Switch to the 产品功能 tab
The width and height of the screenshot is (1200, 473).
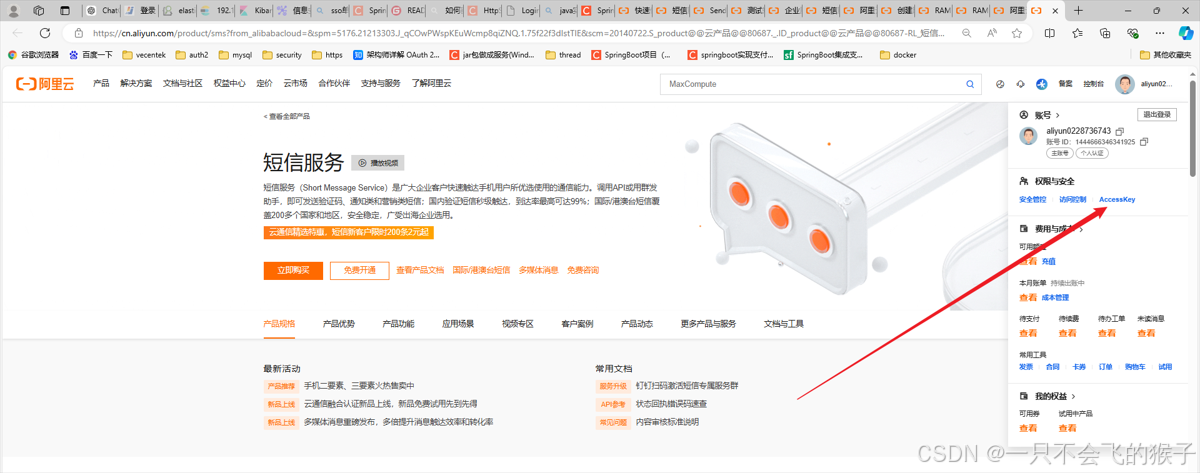pyautogui.click(x=398, y=324)
